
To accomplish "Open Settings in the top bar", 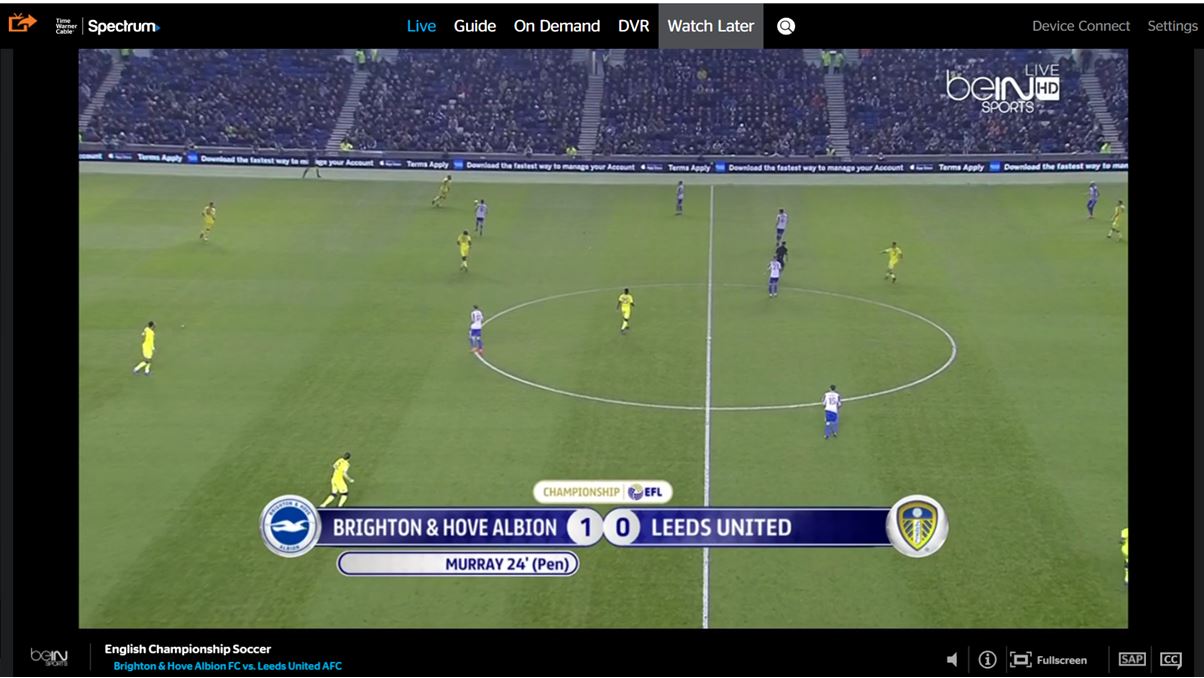I will pyautogui.click(x=1172, y=26).
